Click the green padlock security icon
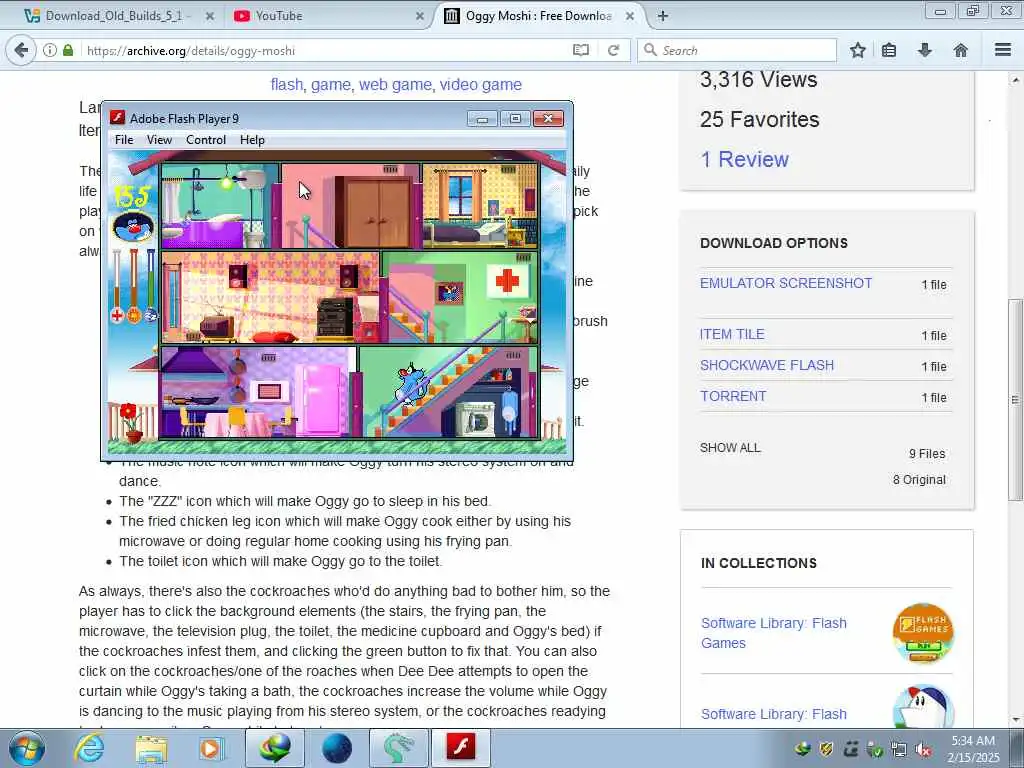 click(68, 50)
